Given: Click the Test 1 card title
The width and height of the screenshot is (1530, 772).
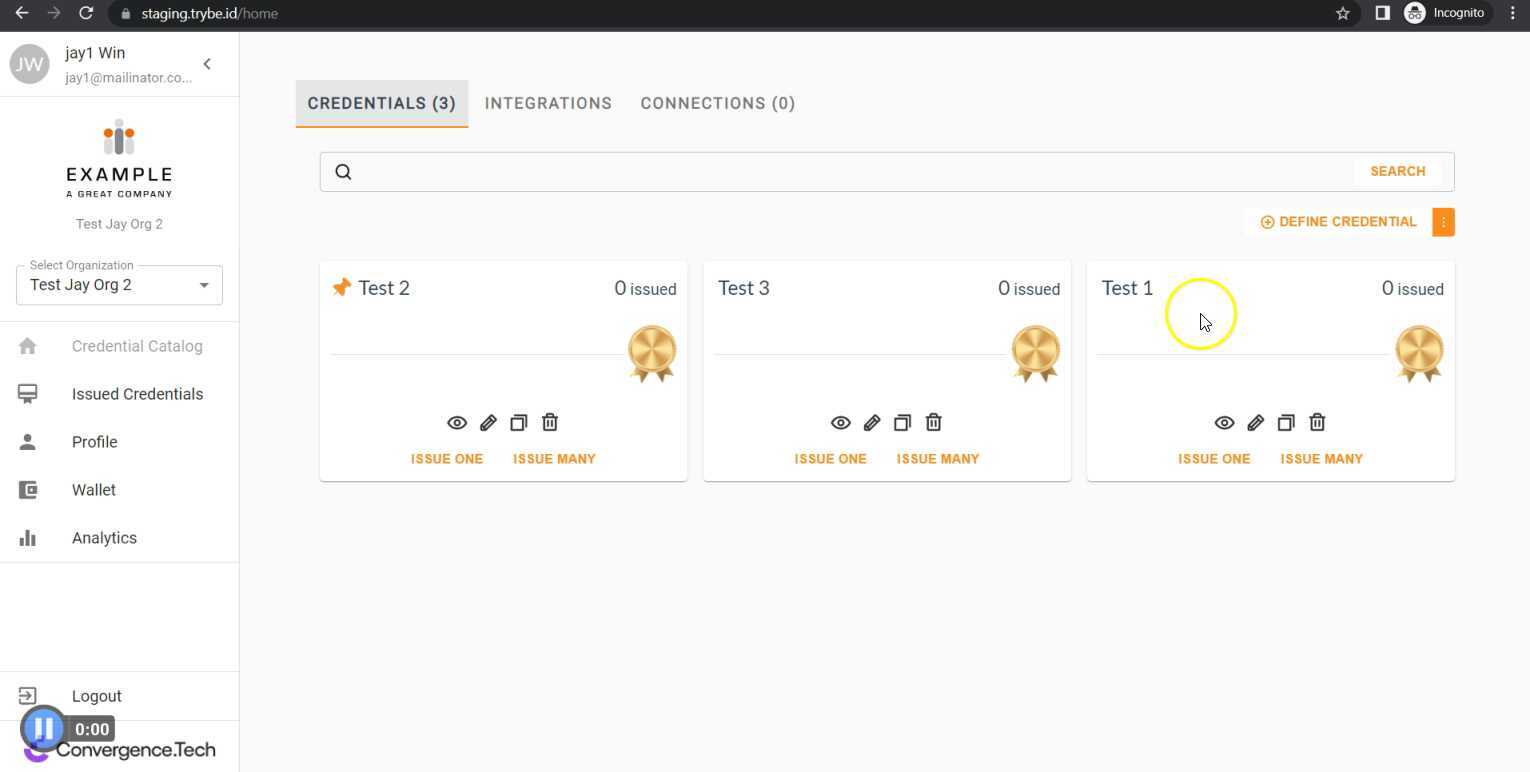Looking at the screenshot, I should 1127,288.
